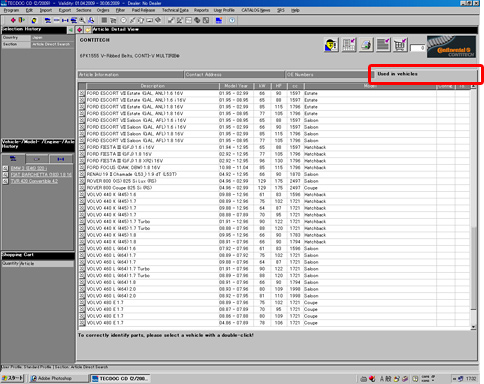Click the vehicle list vertical scrollbar thumb
This screenshot has width=484, height=384.
coord(473,268)
